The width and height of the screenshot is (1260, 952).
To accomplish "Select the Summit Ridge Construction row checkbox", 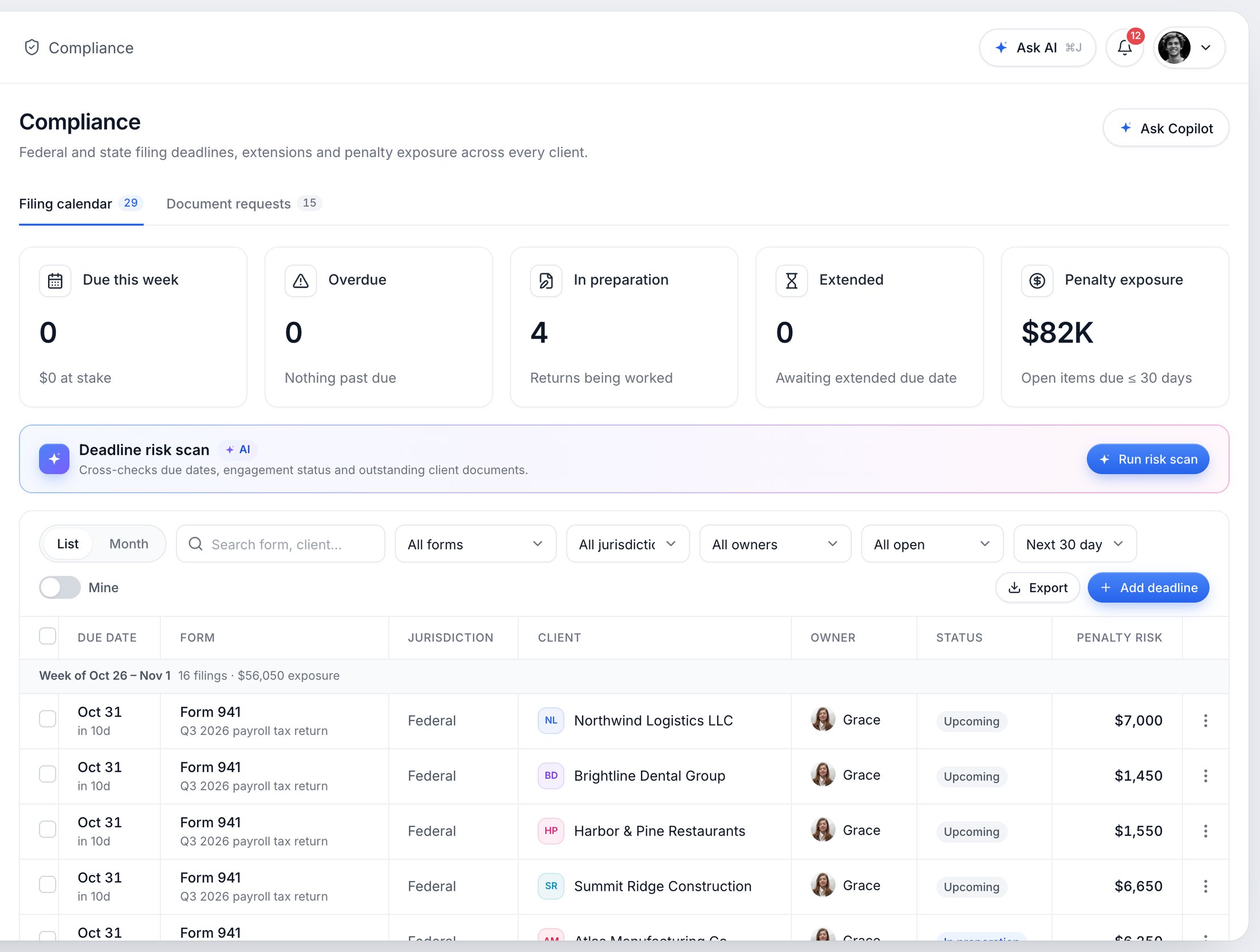I will [48, 884].
